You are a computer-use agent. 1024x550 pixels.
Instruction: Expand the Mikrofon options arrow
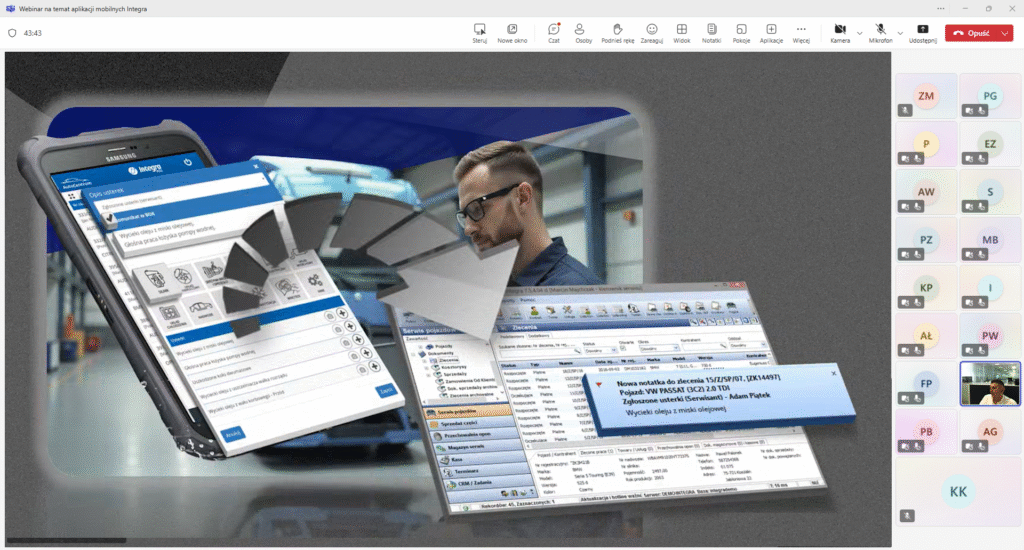[900, 33]
